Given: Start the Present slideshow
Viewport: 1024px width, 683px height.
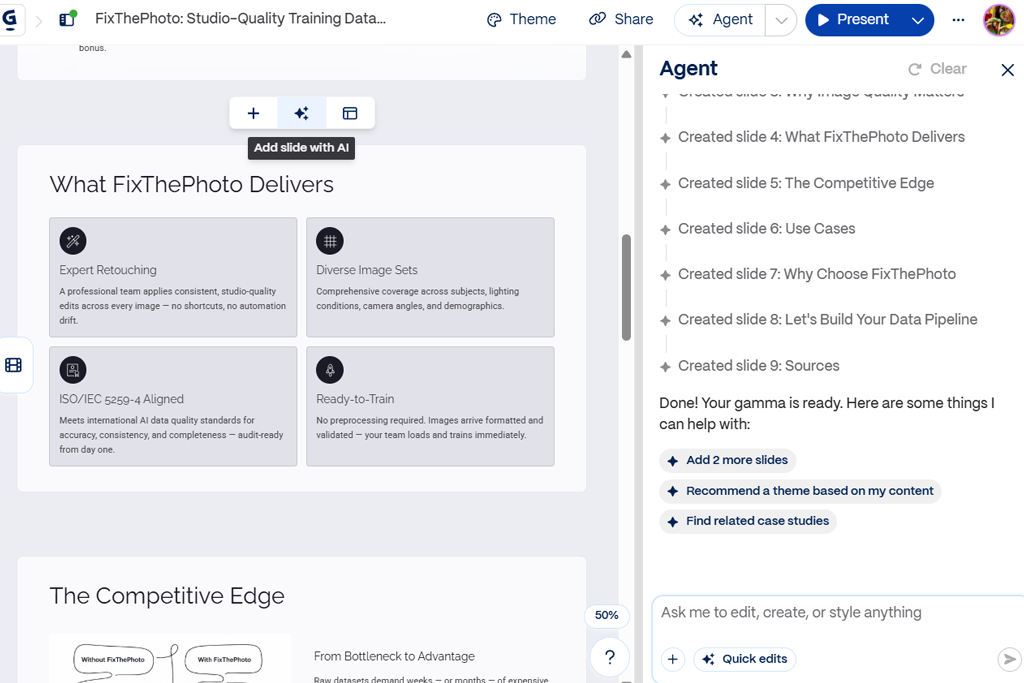Looking at the screenshot, I should [854, 20].
